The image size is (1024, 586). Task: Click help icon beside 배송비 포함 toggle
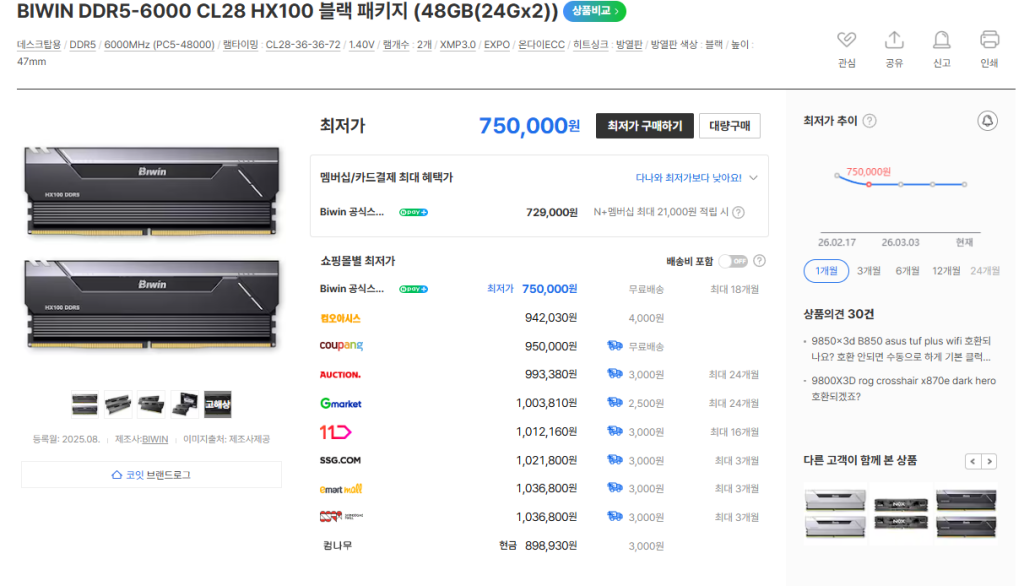[759, 261]
